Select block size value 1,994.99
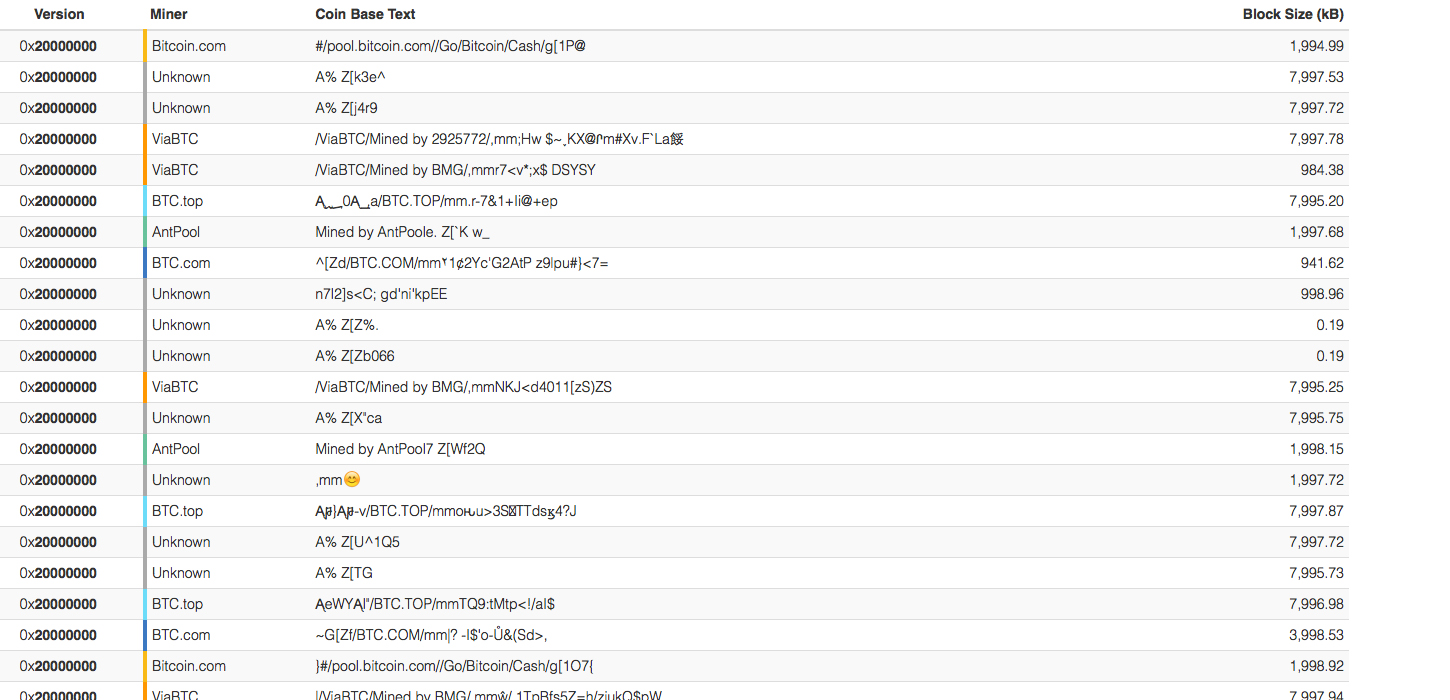This screenshot has height=700, width=1450. [x=1316, y=46]
